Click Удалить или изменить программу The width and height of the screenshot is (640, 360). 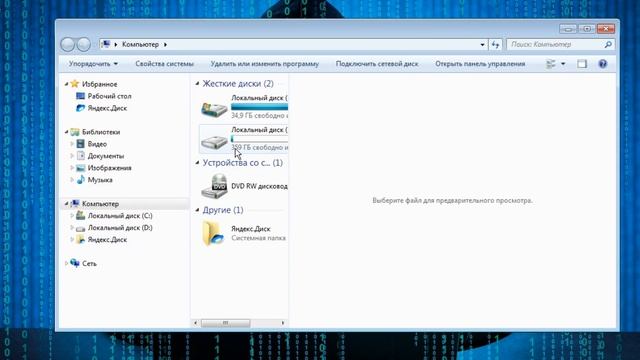(264, 64)
